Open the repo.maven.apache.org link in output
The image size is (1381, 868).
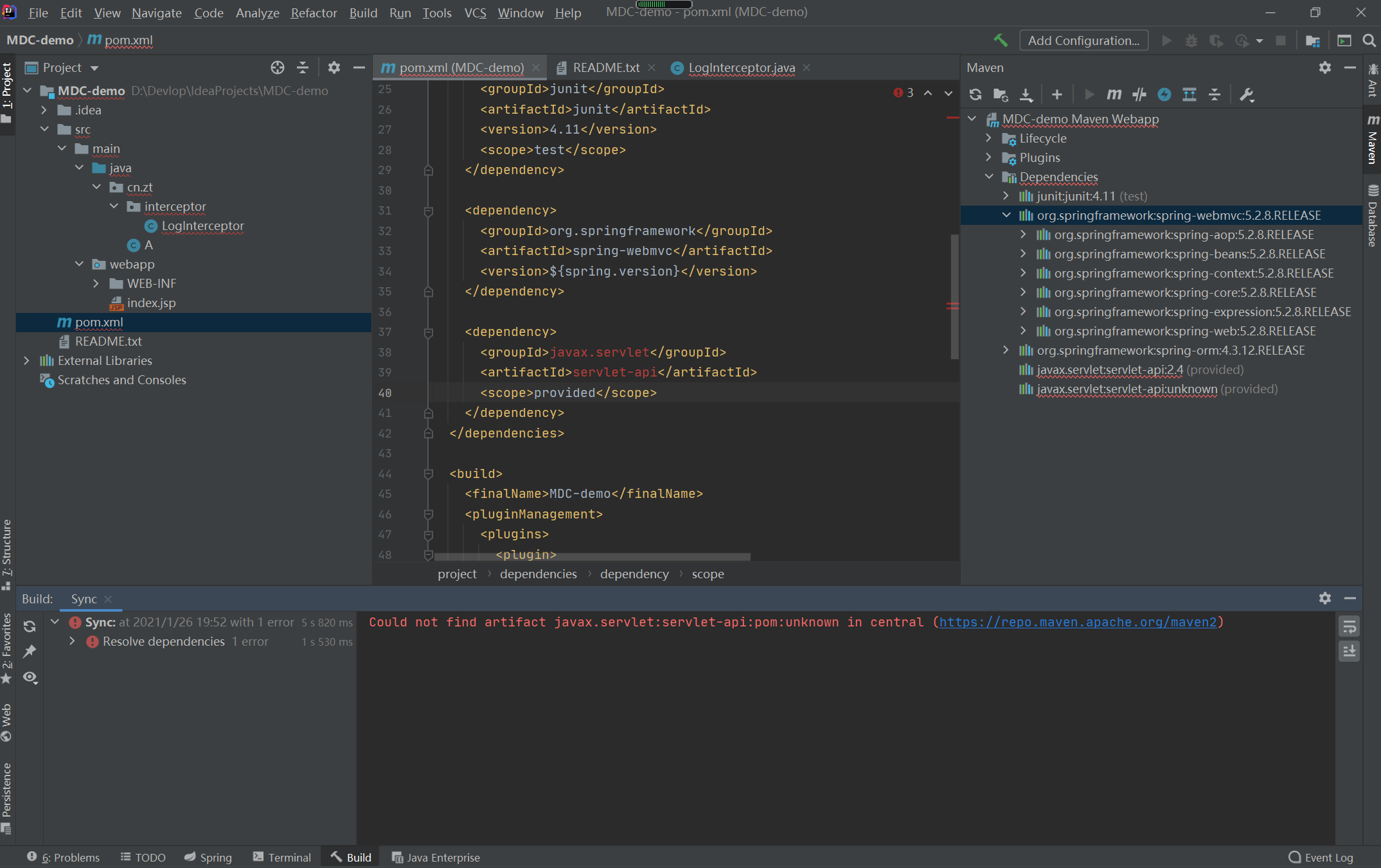[x=1078, y=622]
